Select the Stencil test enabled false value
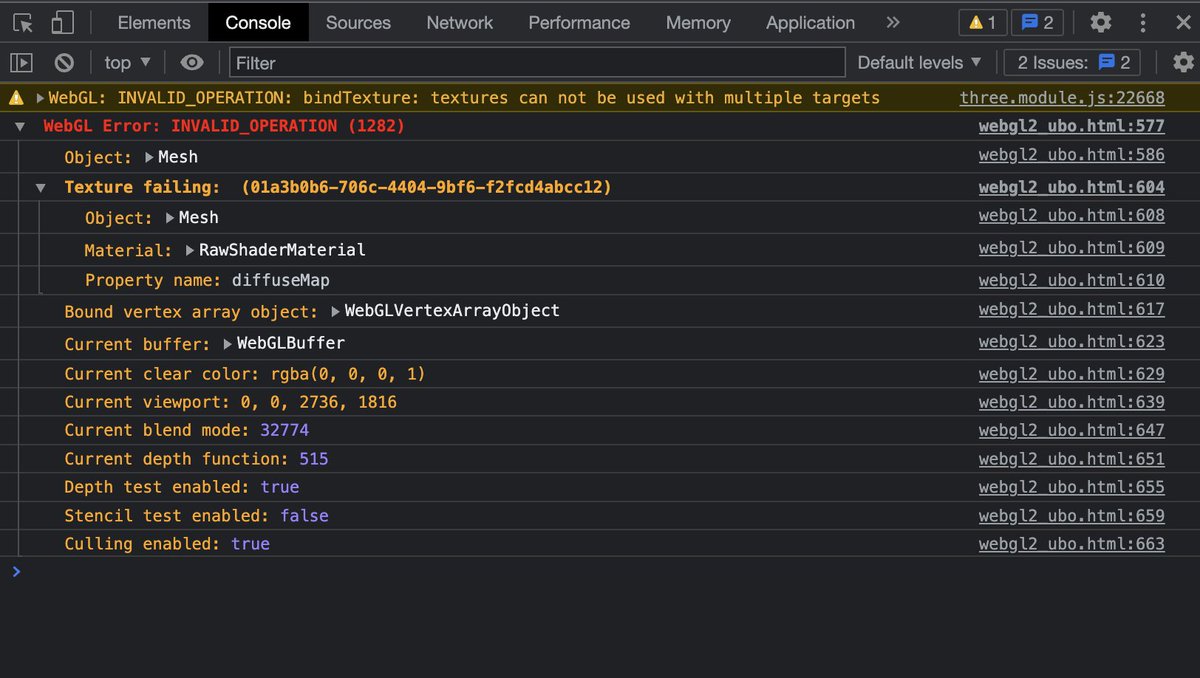Image resolution: width=1200 pixels, height=678 pixels. click(x=304, y=516)
